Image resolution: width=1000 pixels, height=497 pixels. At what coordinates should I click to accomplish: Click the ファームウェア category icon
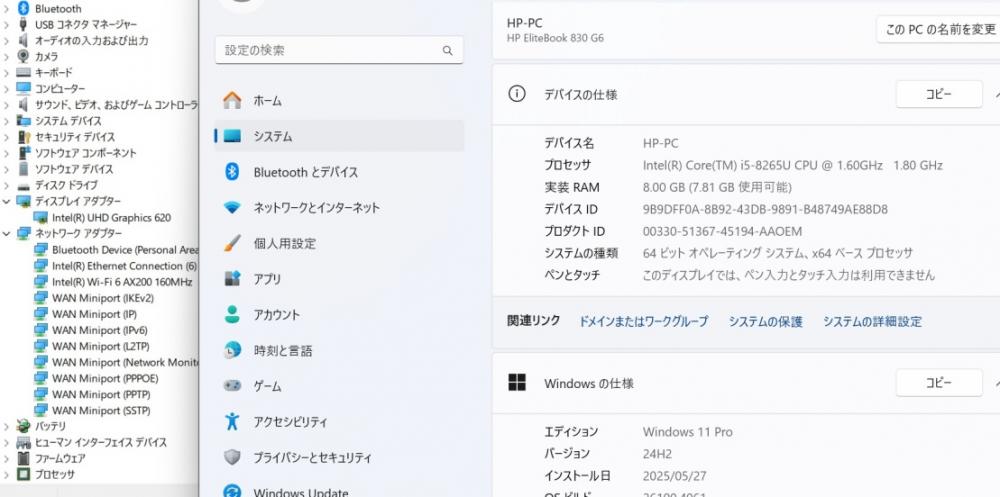point(24,458)
